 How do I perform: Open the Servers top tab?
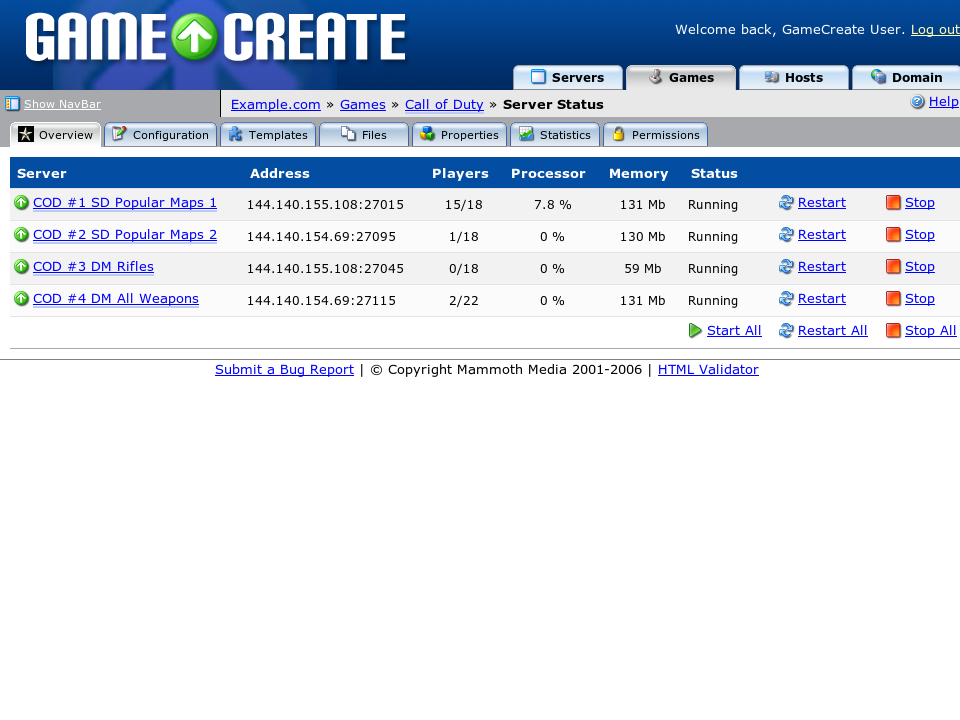click(x=568, y=77)
